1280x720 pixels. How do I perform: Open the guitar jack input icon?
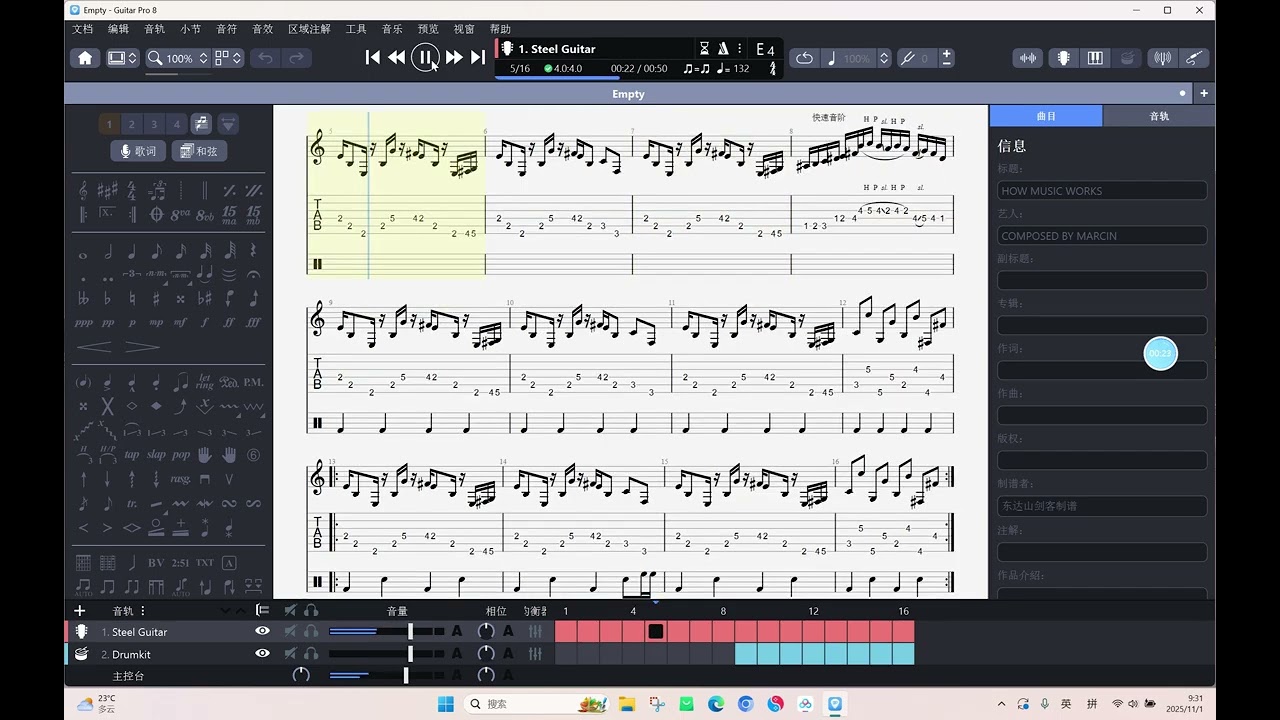1193,58
